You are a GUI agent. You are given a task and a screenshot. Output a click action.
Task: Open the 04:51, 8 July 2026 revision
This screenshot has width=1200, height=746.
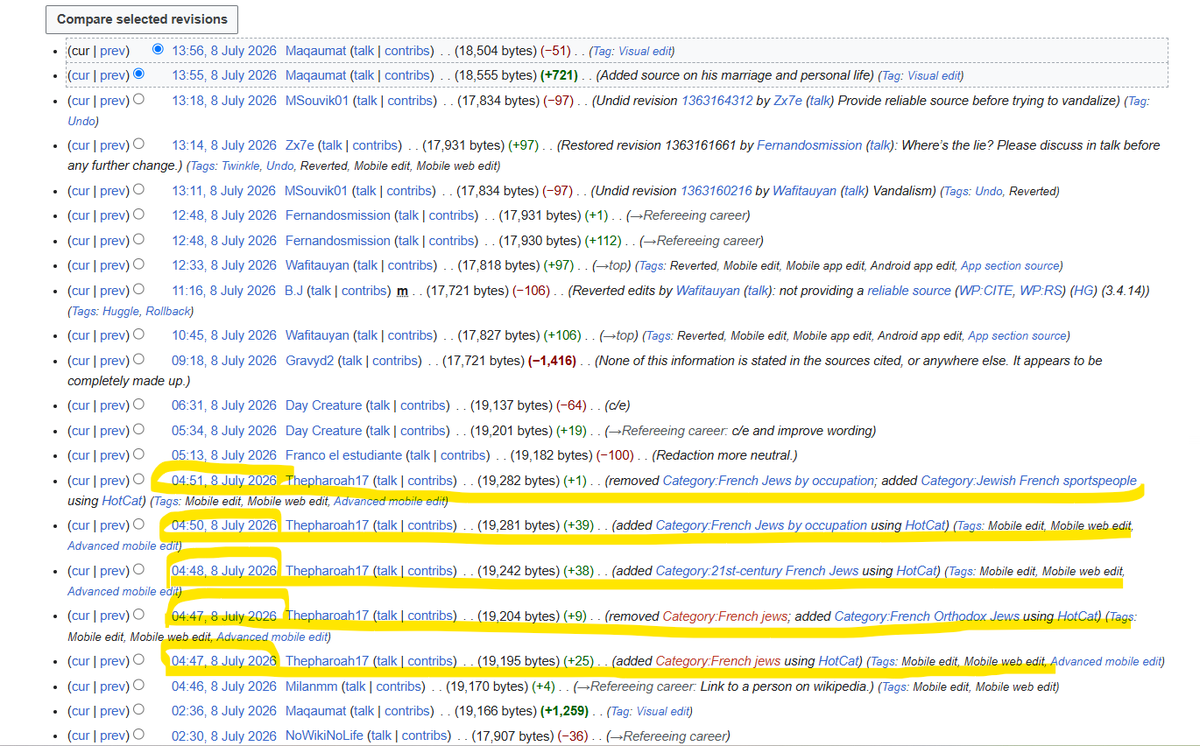coord(224,481)
